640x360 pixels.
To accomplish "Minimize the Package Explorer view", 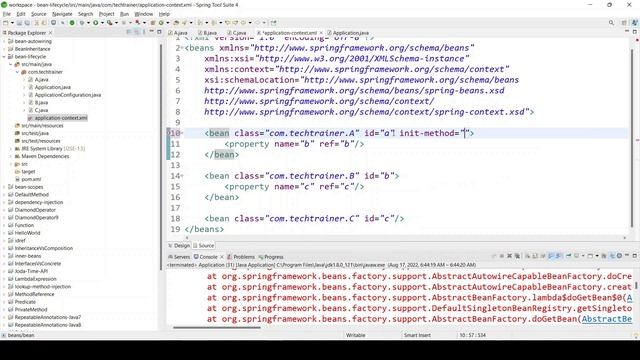I will [151, 31].
